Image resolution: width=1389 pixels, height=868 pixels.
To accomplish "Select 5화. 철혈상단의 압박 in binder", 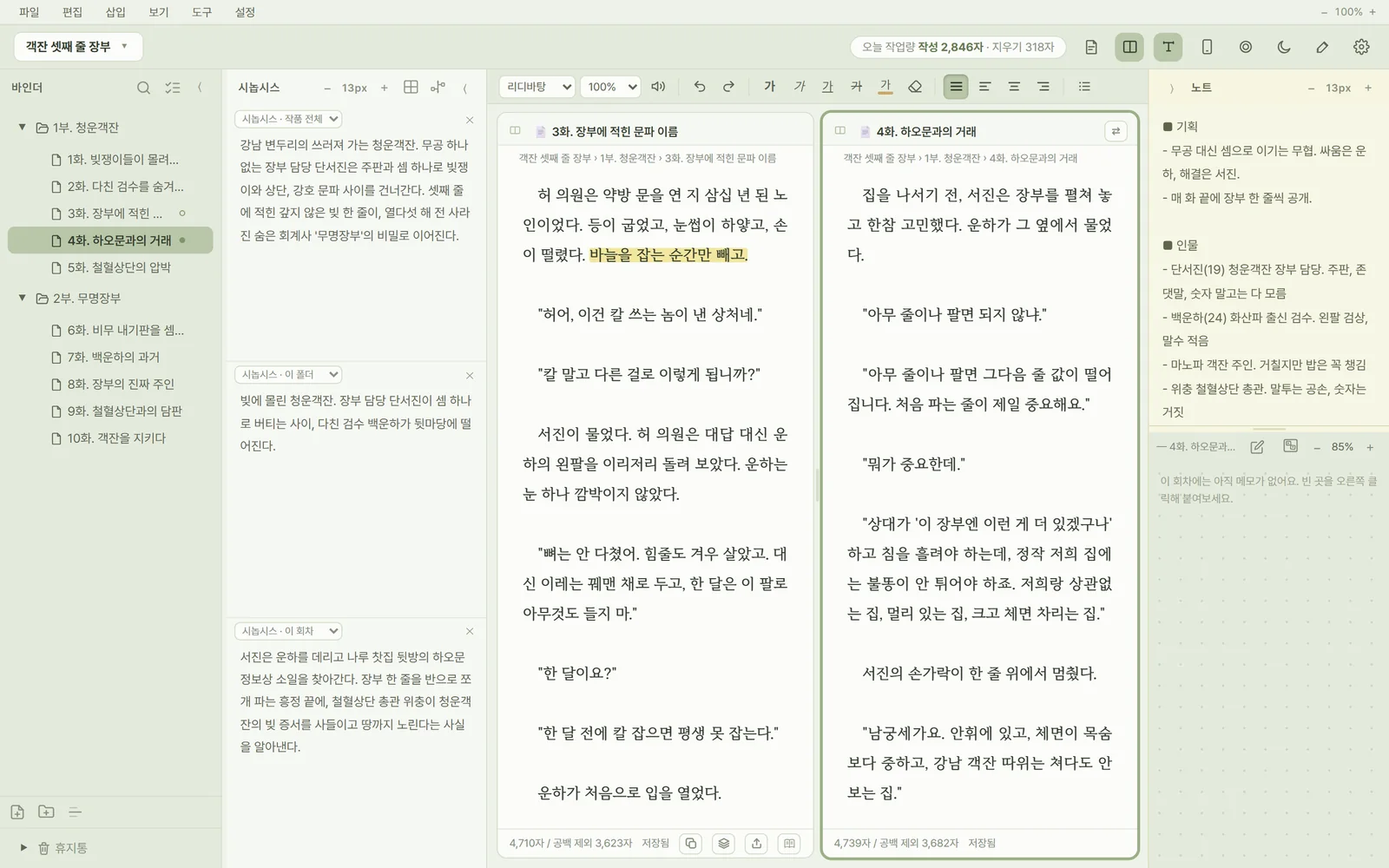I will pyautogui.click(x=110, y=267).
